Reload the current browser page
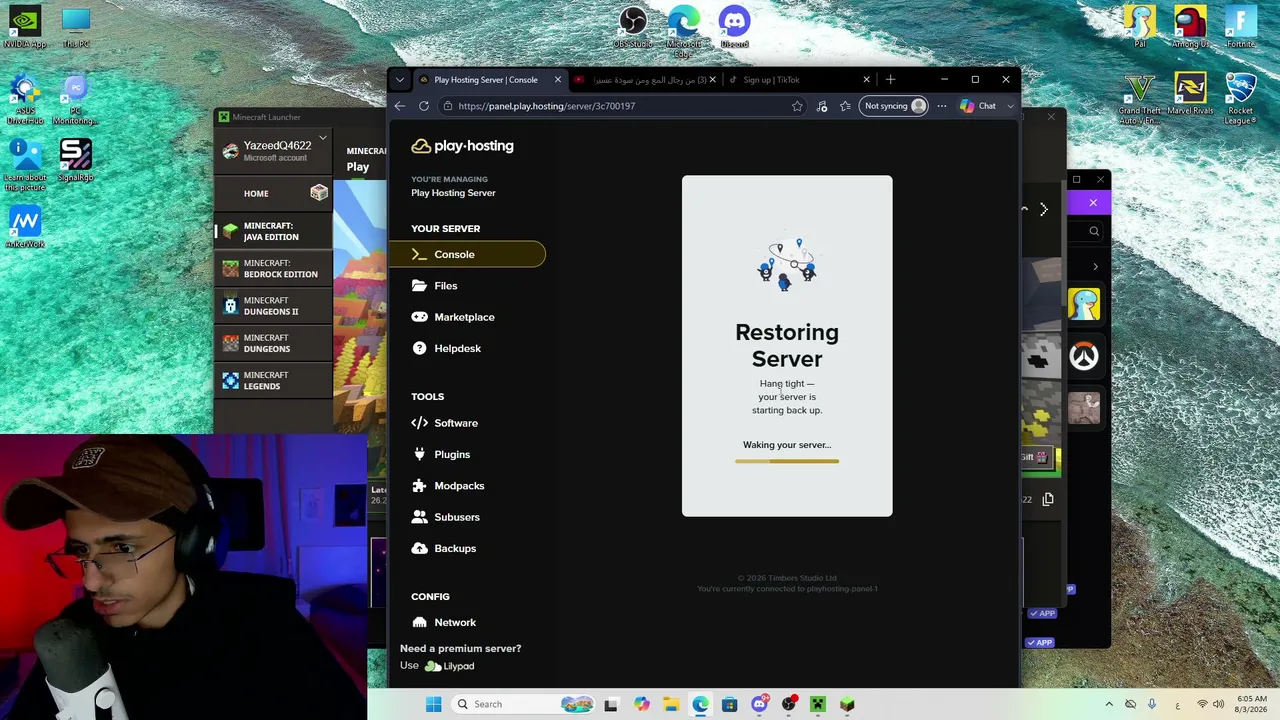1280x720 pixels. (x=424, y=106)
